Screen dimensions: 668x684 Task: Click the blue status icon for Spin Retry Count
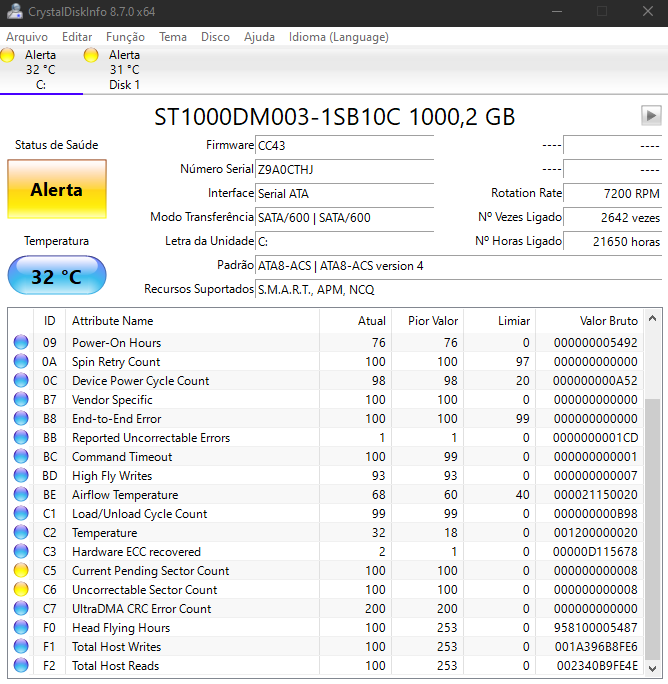(21, 362)
